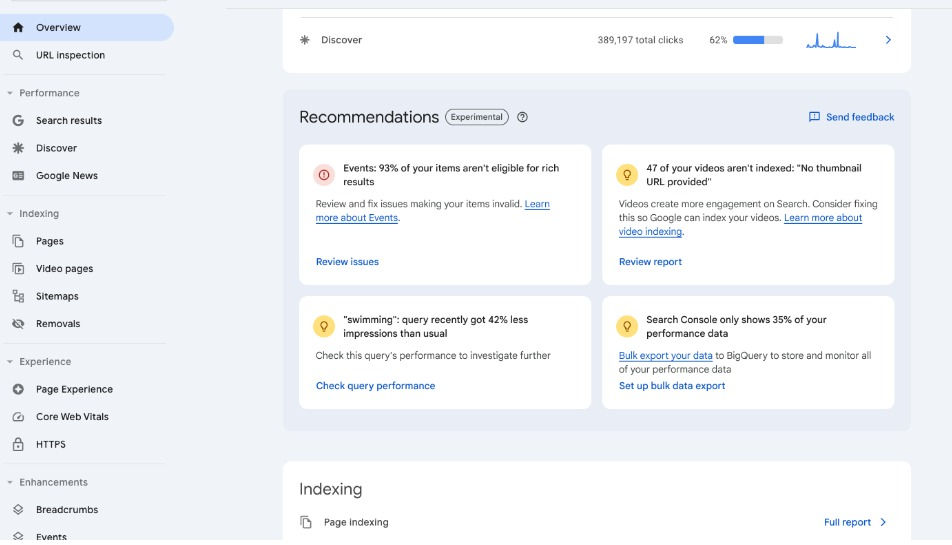952x545 pixels.
Task: Click the Discover clicks sparkline chart
Action: tap(831, 40)
